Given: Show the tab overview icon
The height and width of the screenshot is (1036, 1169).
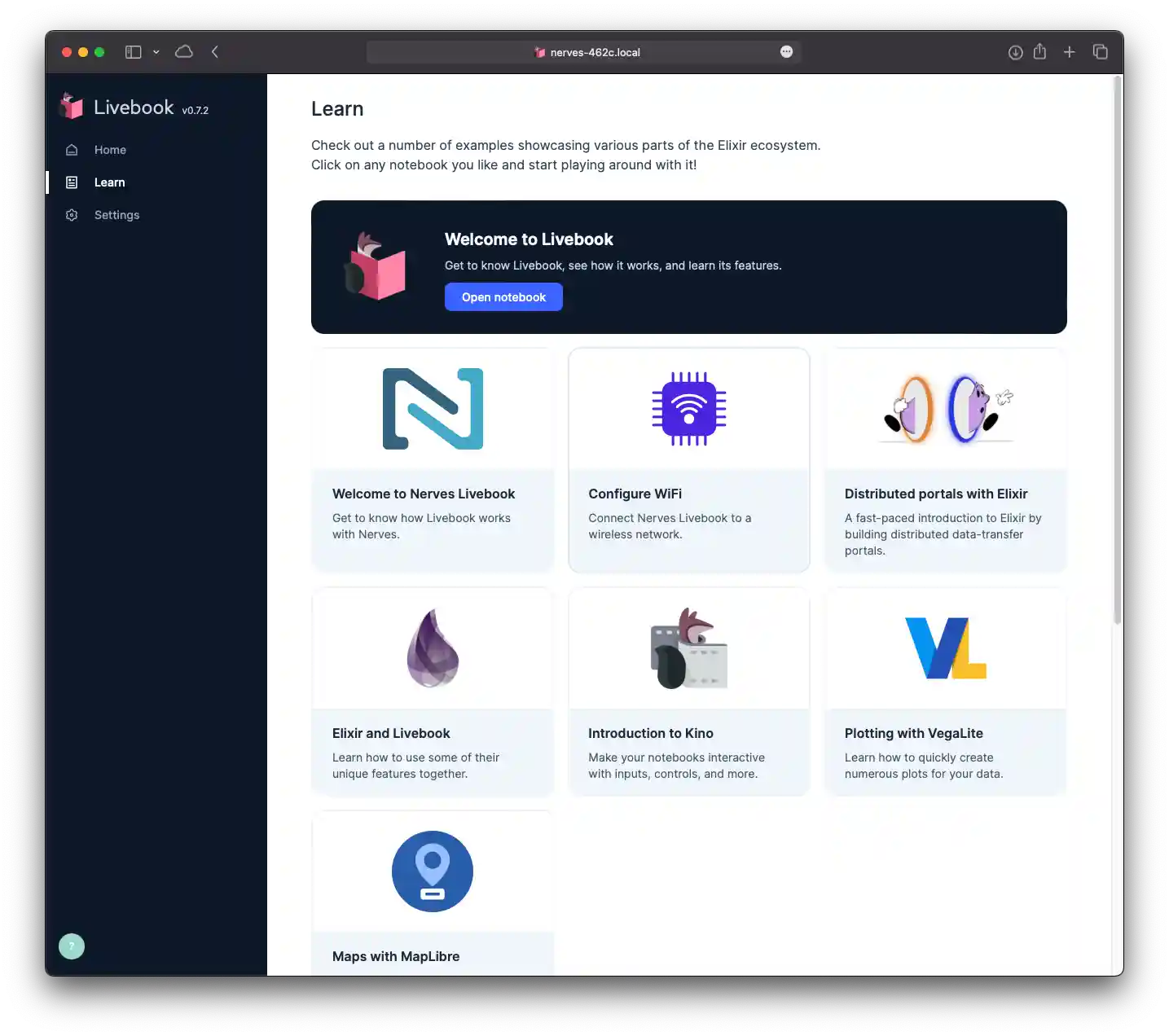Looking at the screenshot, I should pos(1100,51).
